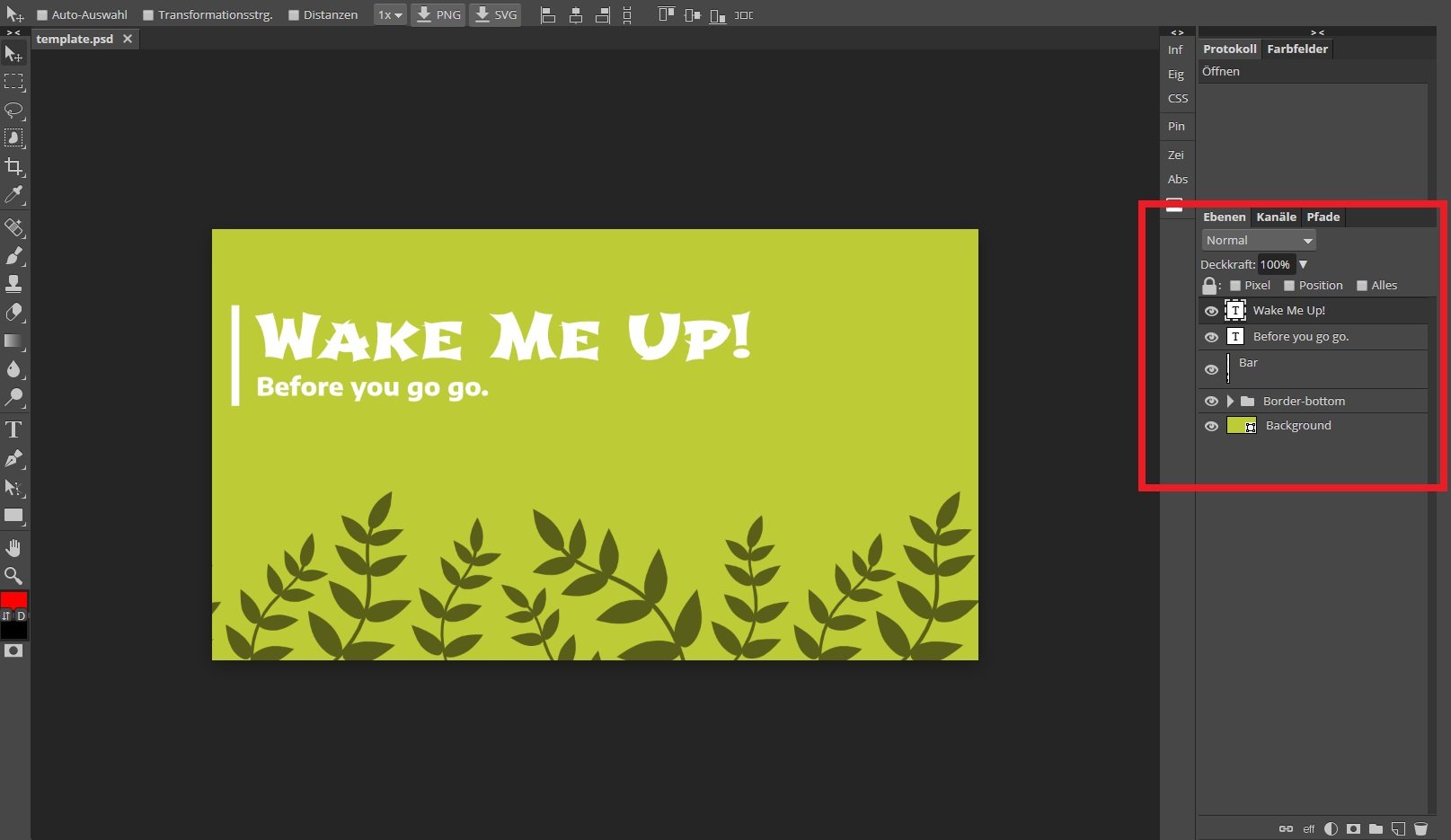Hide the Background layer
Viewport: 1451px width, 840px height.
pyautogui.click(x=1211, y=426)
